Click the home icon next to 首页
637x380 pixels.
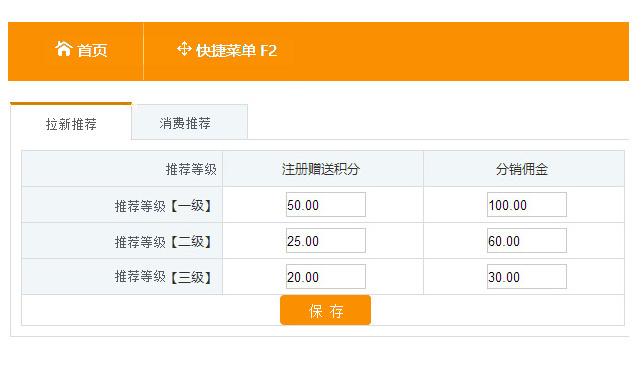(x=63, y=49)
